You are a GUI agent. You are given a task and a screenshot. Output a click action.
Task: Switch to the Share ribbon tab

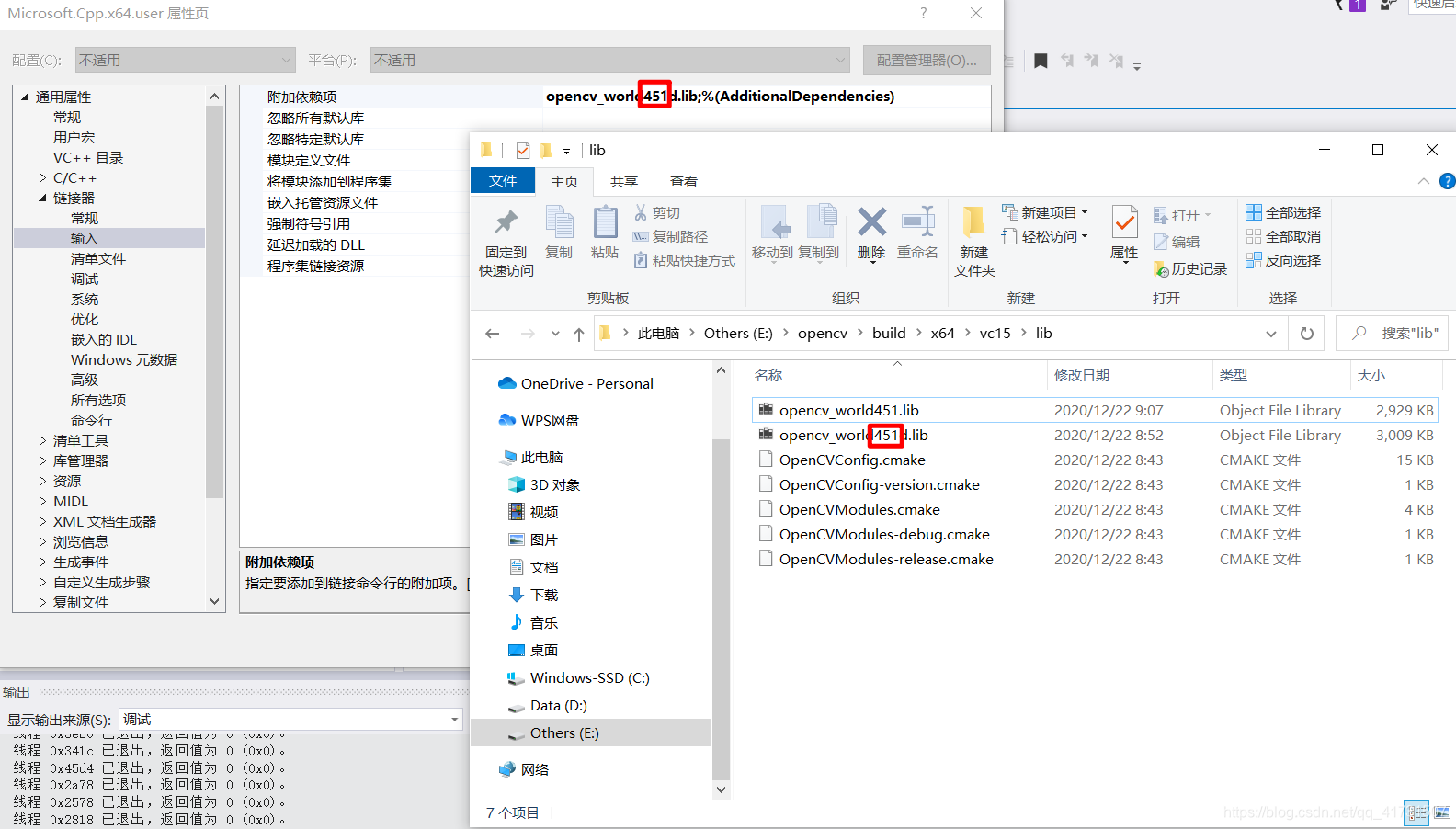[x=624, y=181]
